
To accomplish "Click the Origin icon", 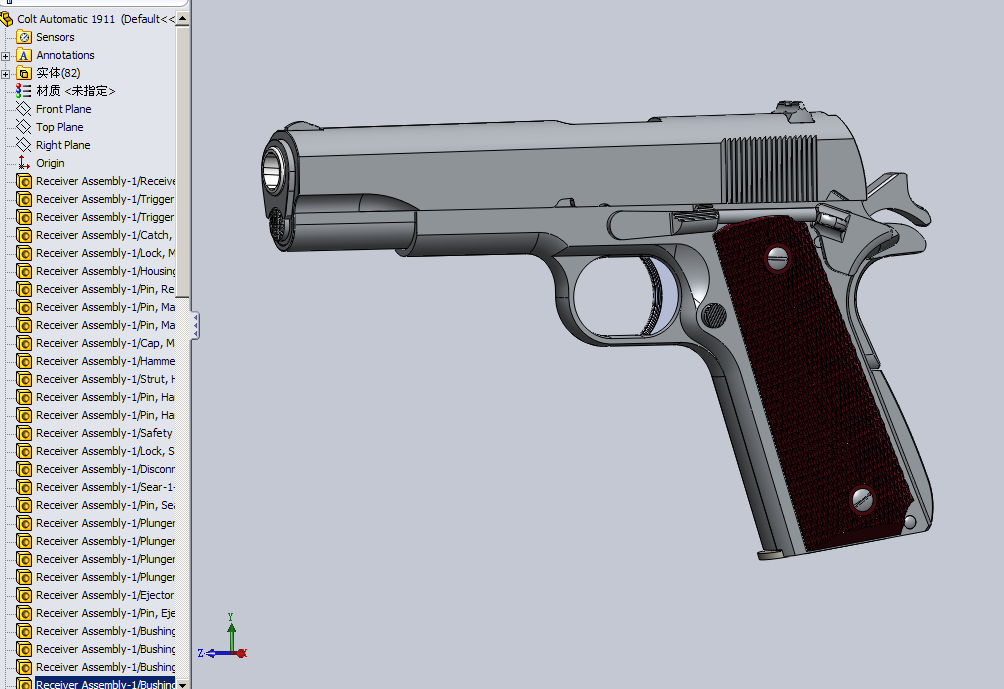I will click(x=24, y=163).
